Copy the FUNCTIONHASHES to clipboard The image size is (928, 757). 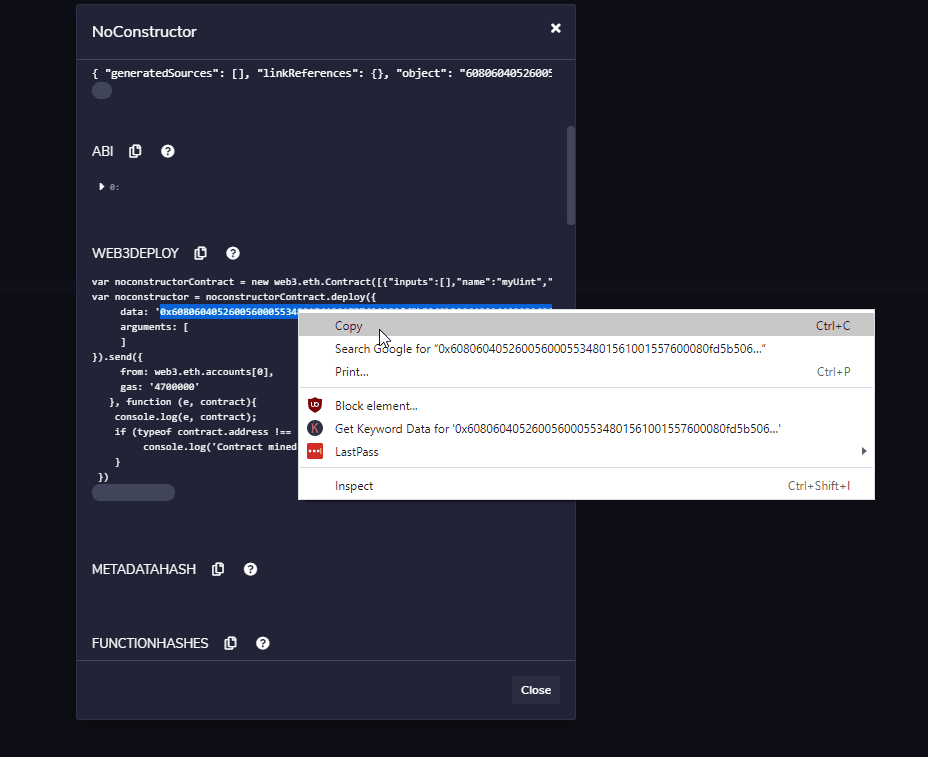tap(231, 643)
